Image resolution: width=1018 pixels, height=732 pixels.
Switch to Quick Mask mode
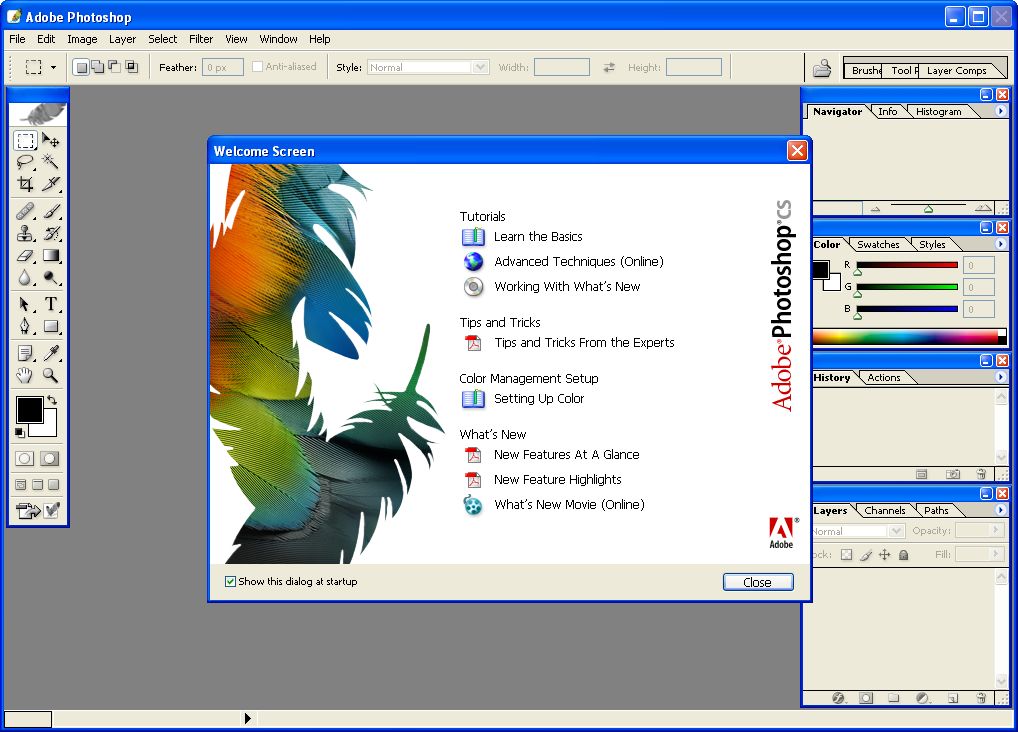(49, 458)
